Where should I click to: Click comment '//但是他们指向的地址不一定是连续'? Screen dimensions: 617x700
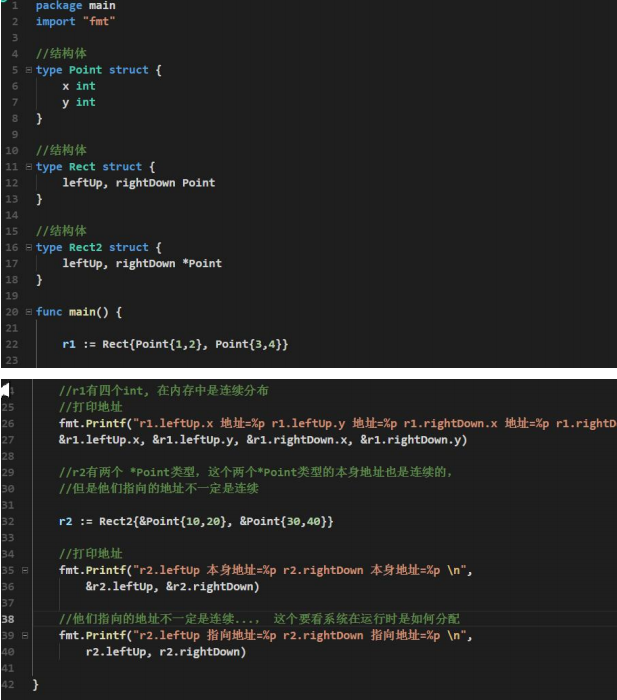click(x=159, y=488)
